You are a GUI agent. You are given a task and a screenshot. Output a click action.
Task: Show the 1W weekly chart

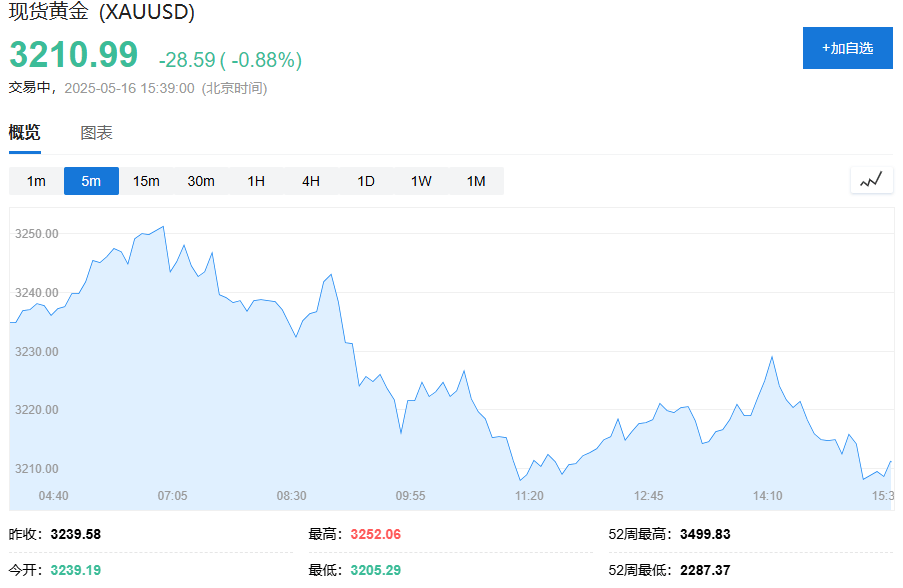coord(421,181)
